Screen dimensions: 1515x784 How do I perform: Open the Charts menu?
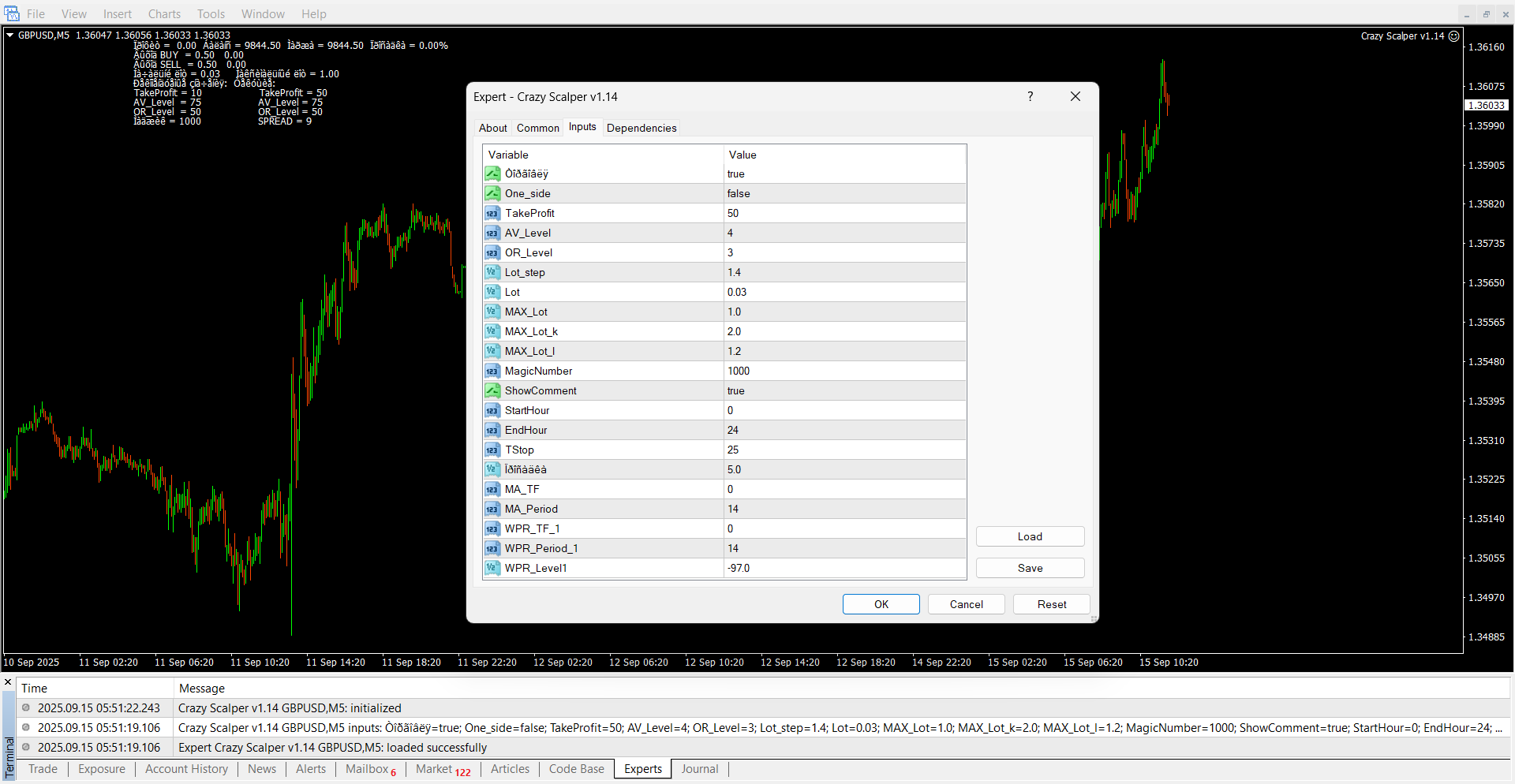pyautogui.click(x=164, y=14)
